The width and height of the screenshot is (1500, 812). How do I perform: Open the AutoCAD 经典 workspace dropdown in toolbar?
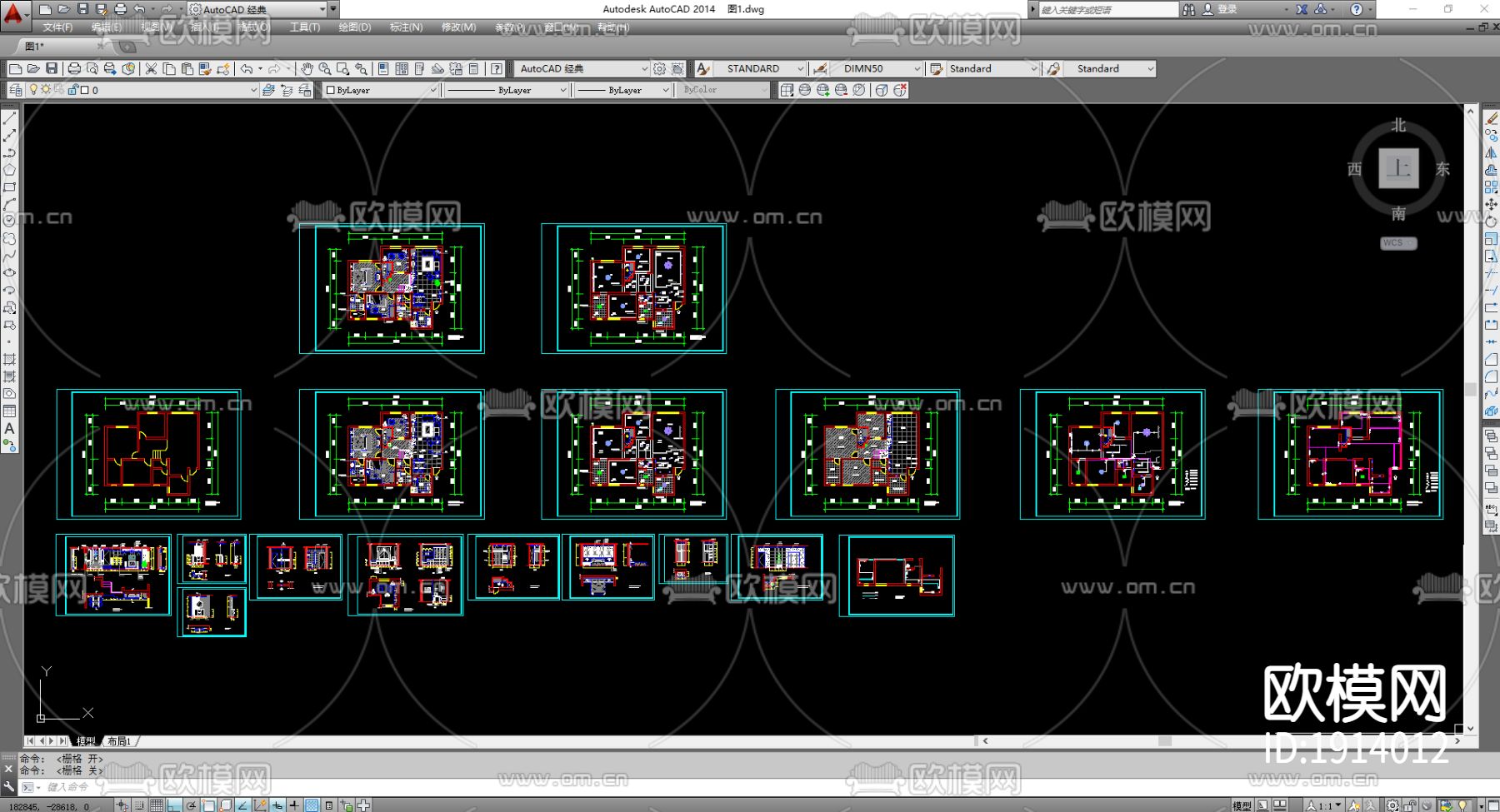(645, 69)
